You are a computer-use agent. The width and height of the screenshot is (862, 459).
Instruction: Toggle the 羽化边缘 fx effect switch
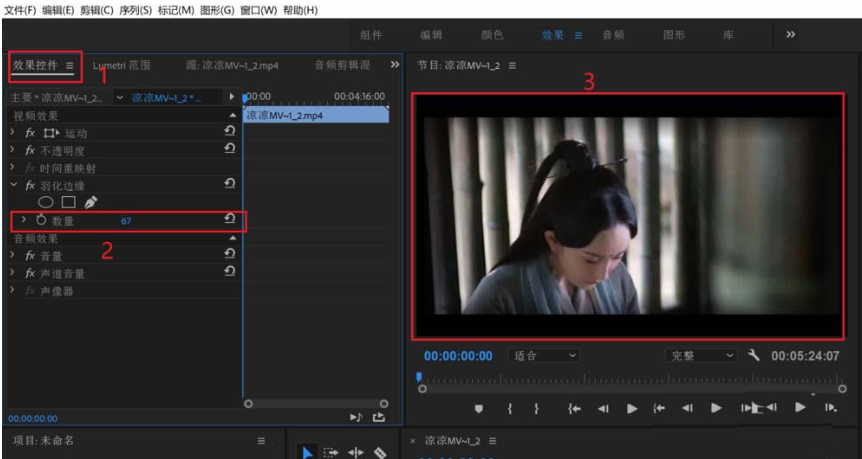[30, 186]
